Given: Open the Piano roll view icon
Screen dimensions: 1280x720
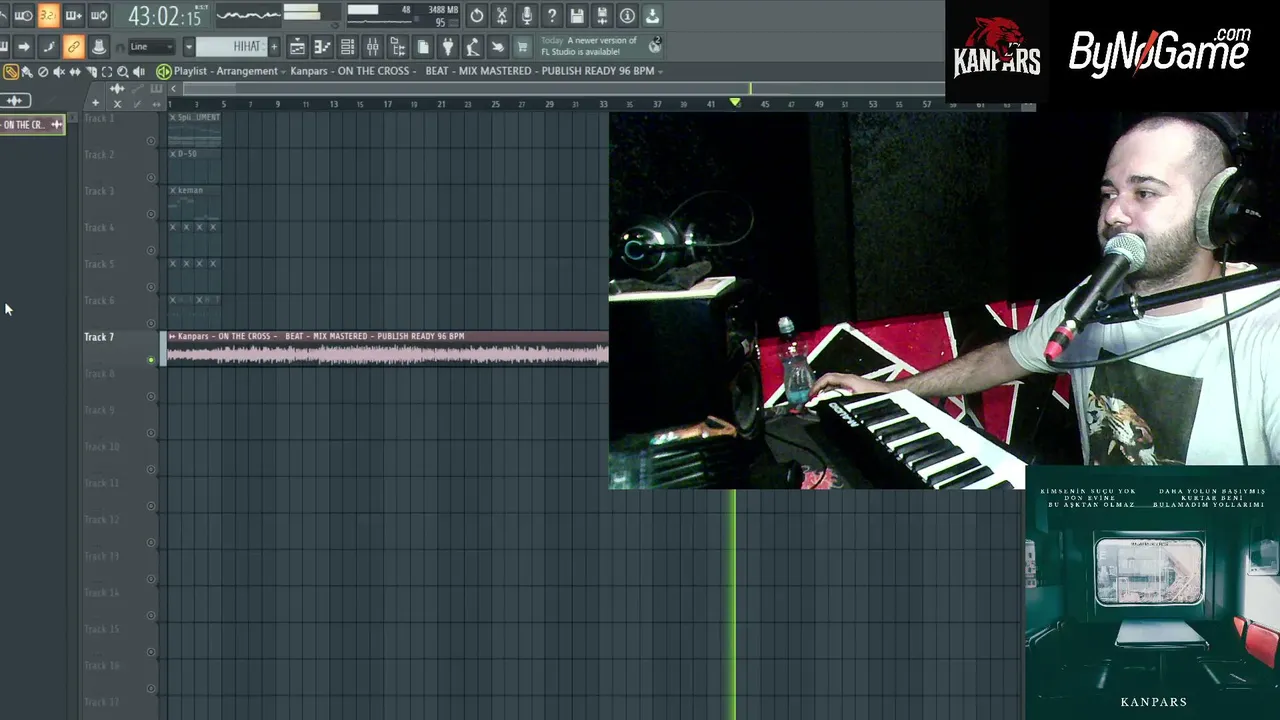Looking at the screenshot, I should pos(322,46).
